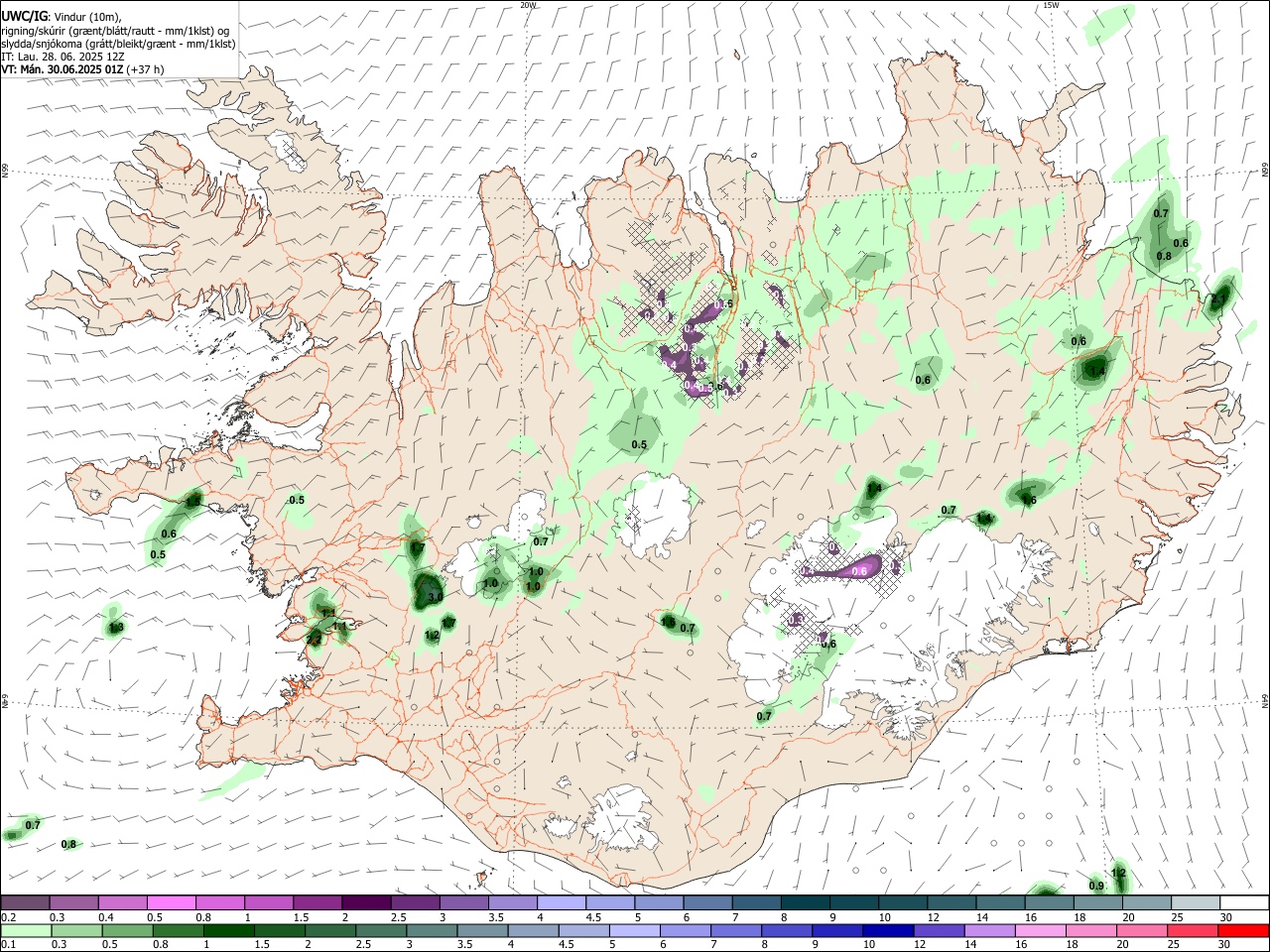Click the darkest purple swatch after 2 in upper legend
This screenshot has width=1270, height=952.
point(366,903)
